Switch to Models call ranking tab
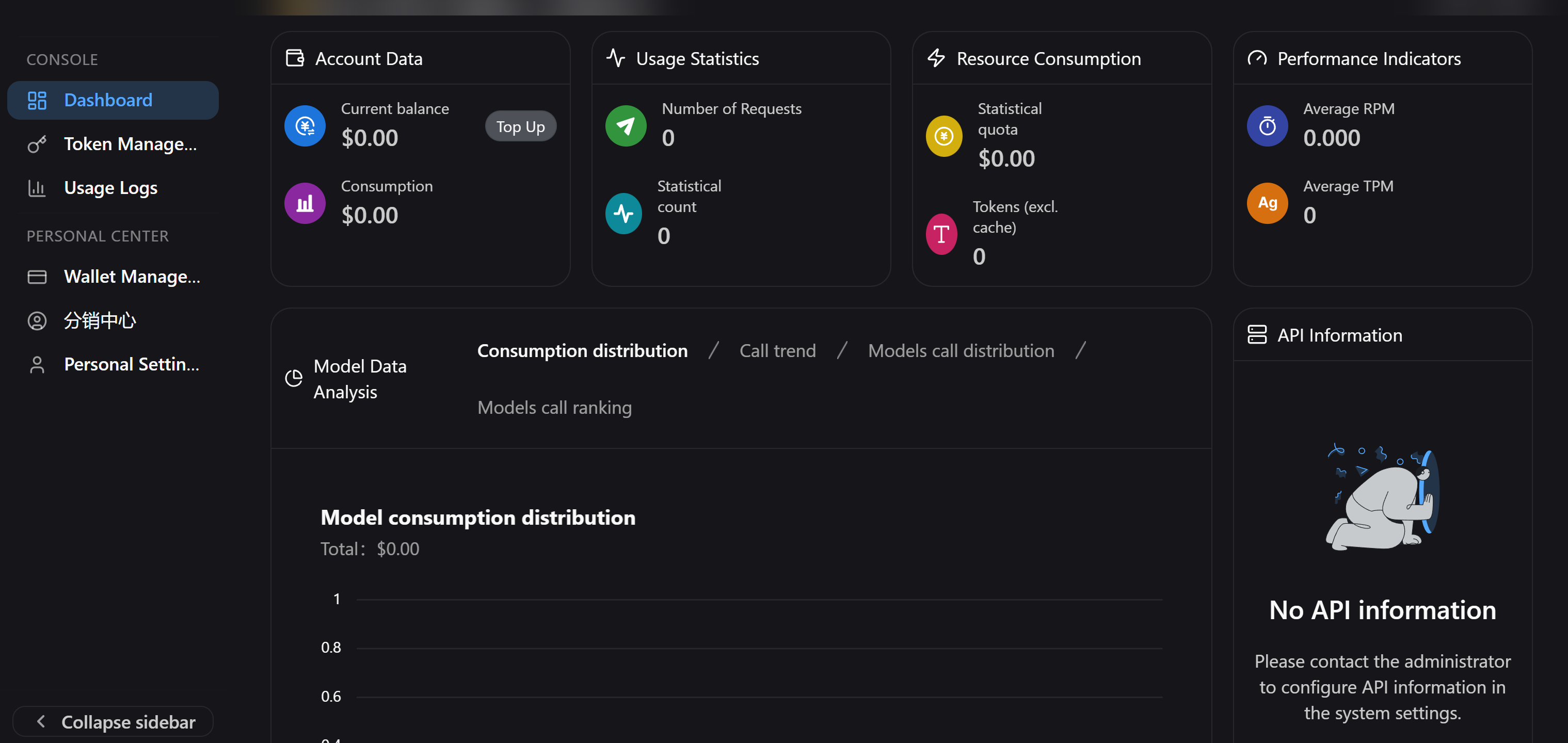Screen dimensions: 1568x743 point(554,407)
